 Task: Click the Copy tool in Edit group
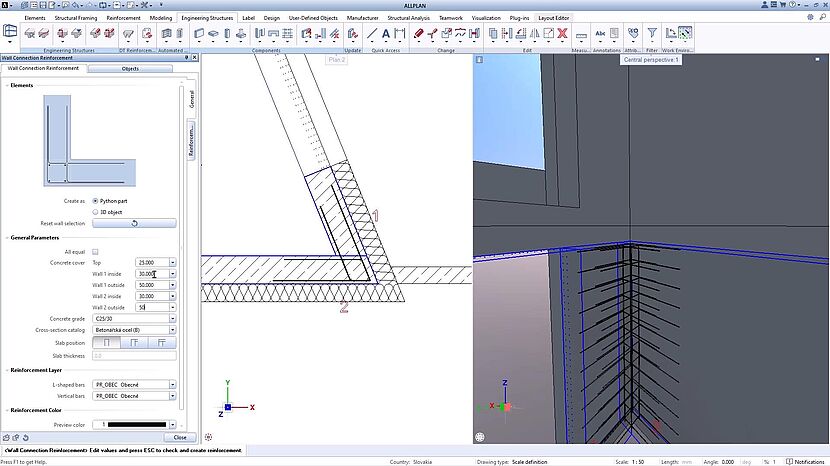tap(493, 34)
